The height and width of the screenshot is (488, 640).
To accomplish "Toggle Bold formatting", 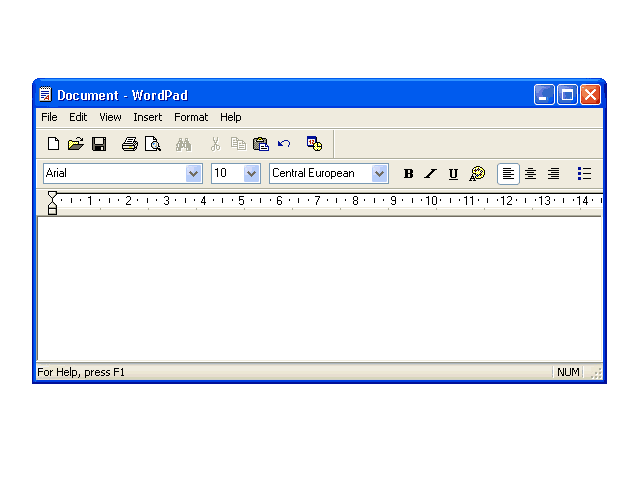I will [x=408, y=174].
